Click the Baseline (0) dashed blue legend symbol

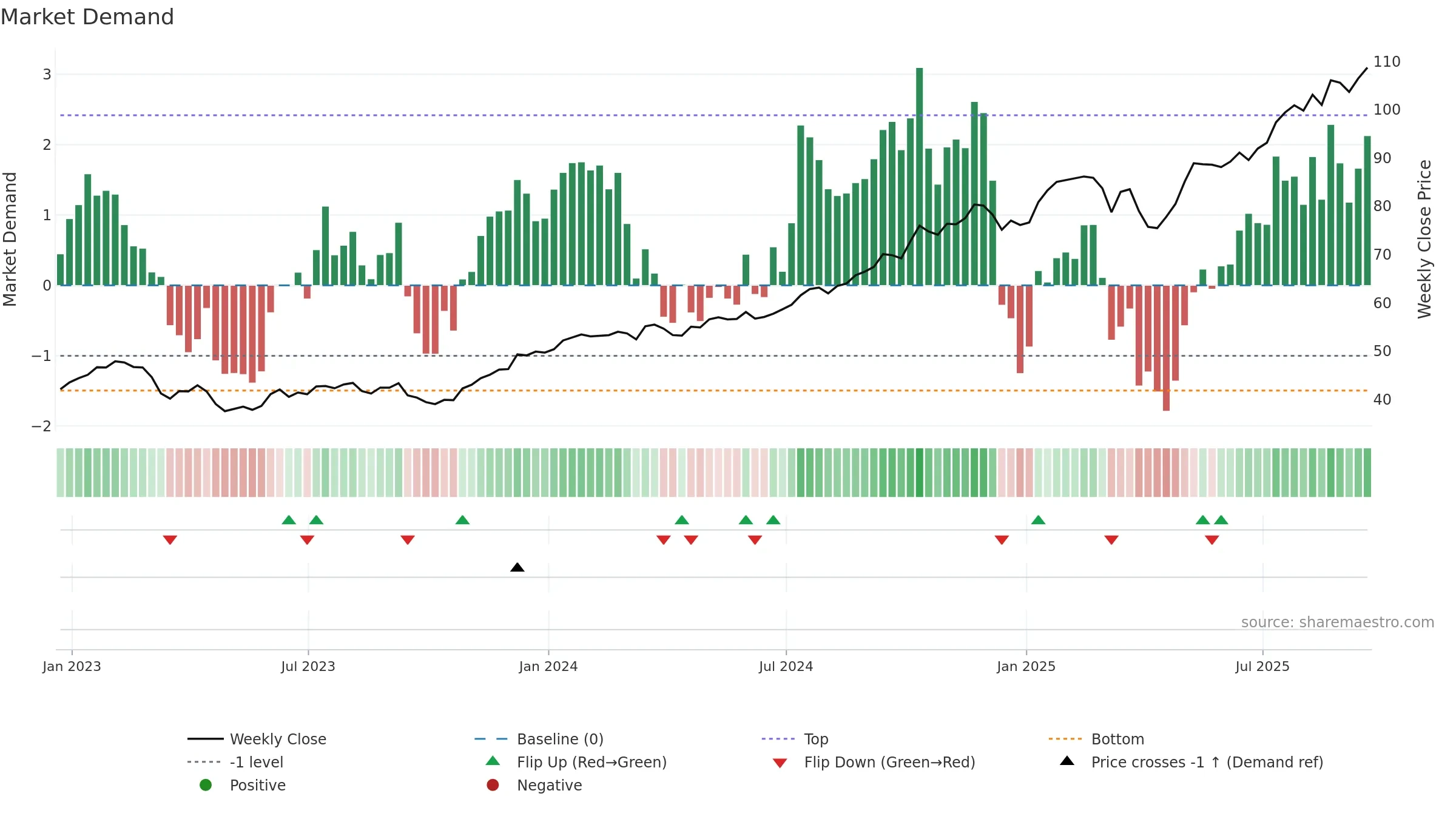coord(491,739)
